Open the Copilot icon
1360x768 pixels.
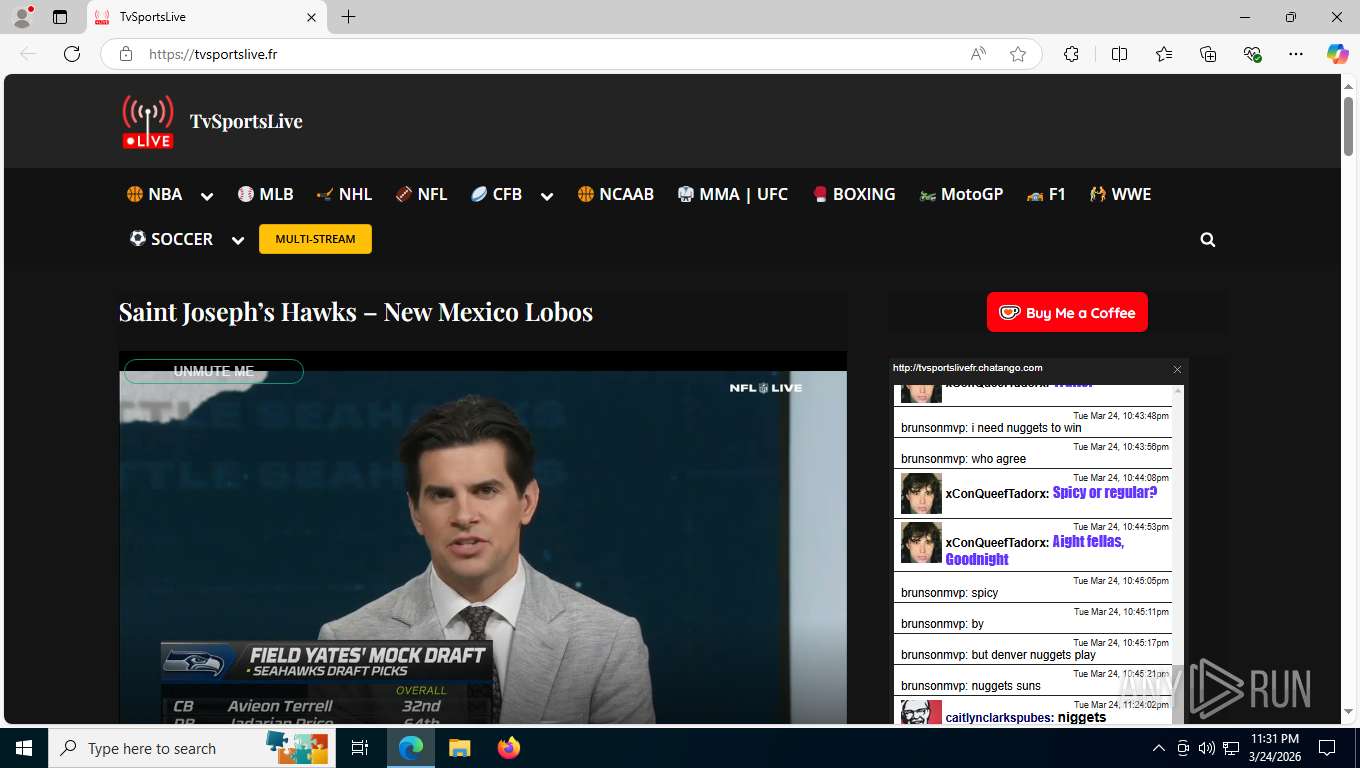point(1338,54)
